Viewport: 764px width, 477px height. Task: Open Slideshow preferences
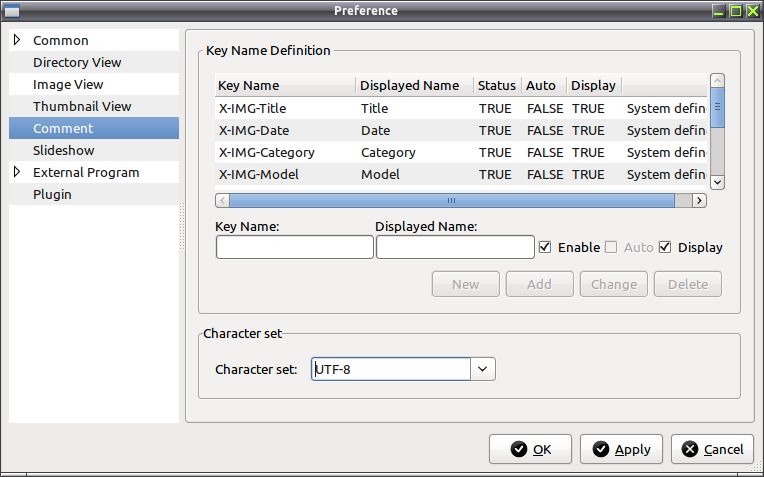pos(63,150)
